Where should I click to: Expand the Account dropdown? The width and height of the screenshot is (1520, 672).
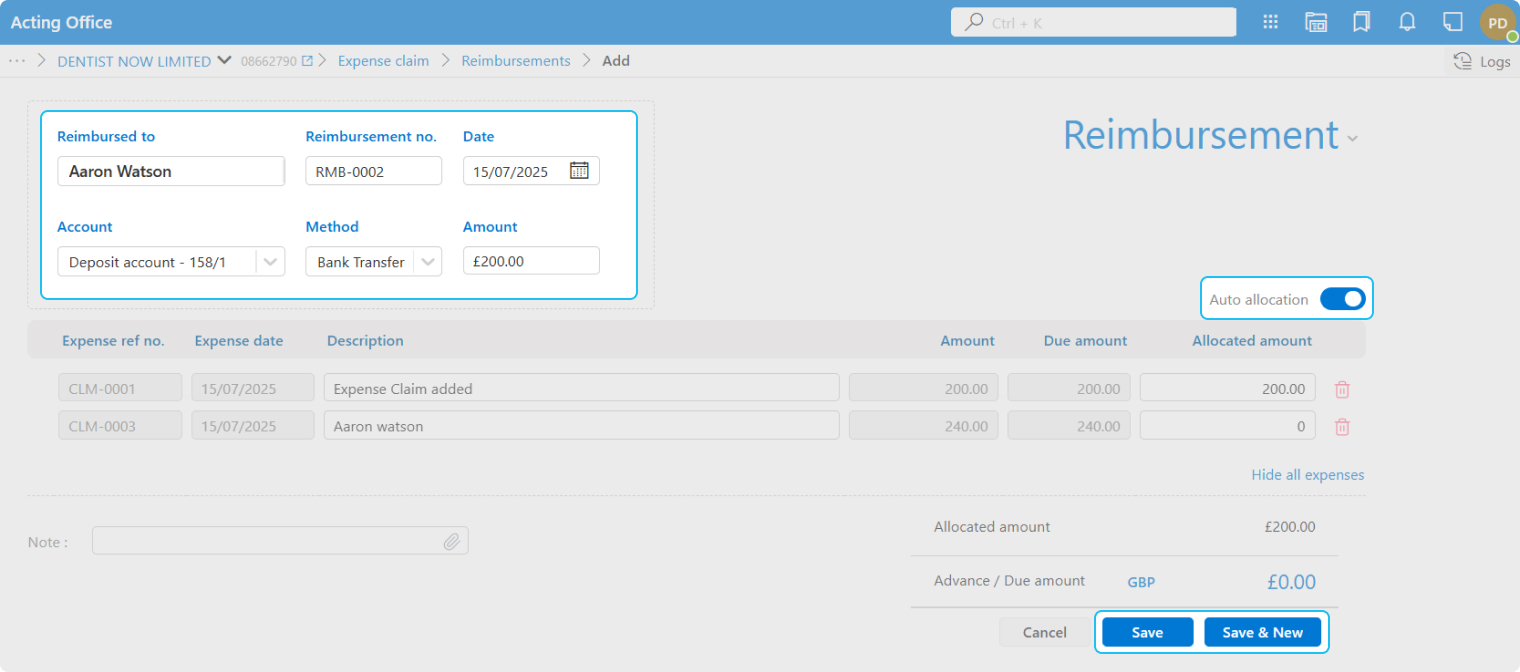pos(269,262)
